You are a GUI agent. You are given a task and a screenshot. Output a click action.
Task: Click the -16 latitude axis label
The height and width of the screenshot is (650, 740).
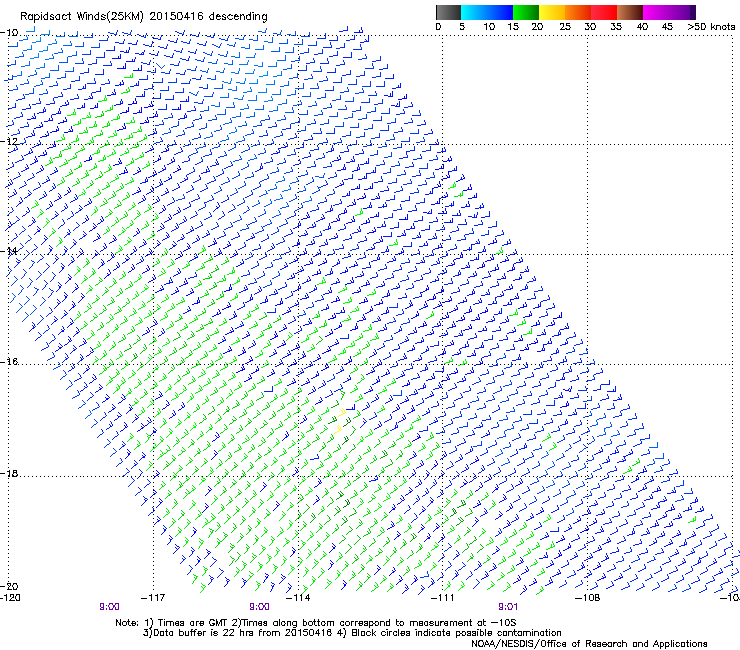point(9,362)
